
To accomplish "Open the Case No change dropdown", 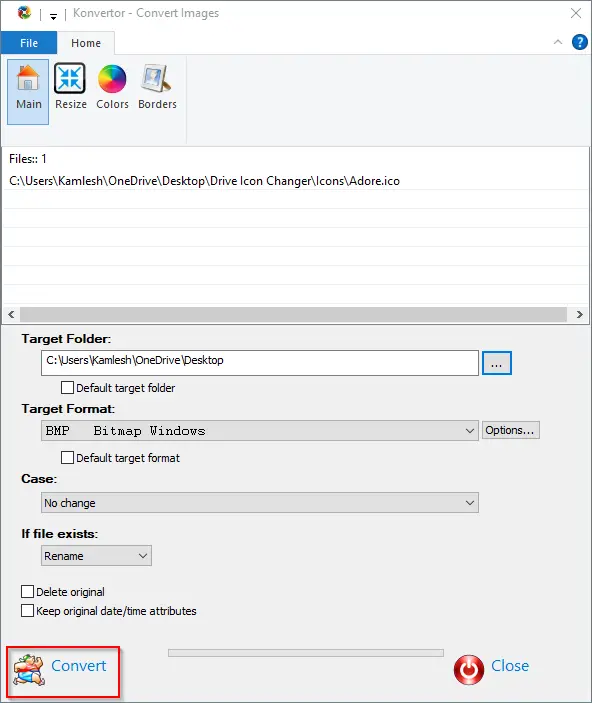I will point(260,503).
